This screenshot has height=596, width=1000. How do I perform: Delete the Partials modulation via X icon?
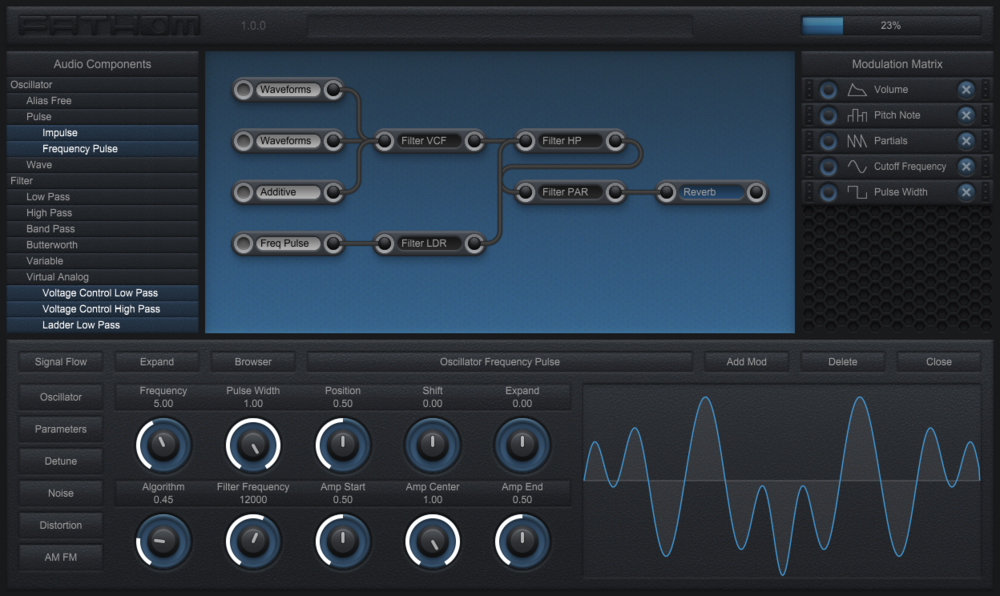(966, 141)
